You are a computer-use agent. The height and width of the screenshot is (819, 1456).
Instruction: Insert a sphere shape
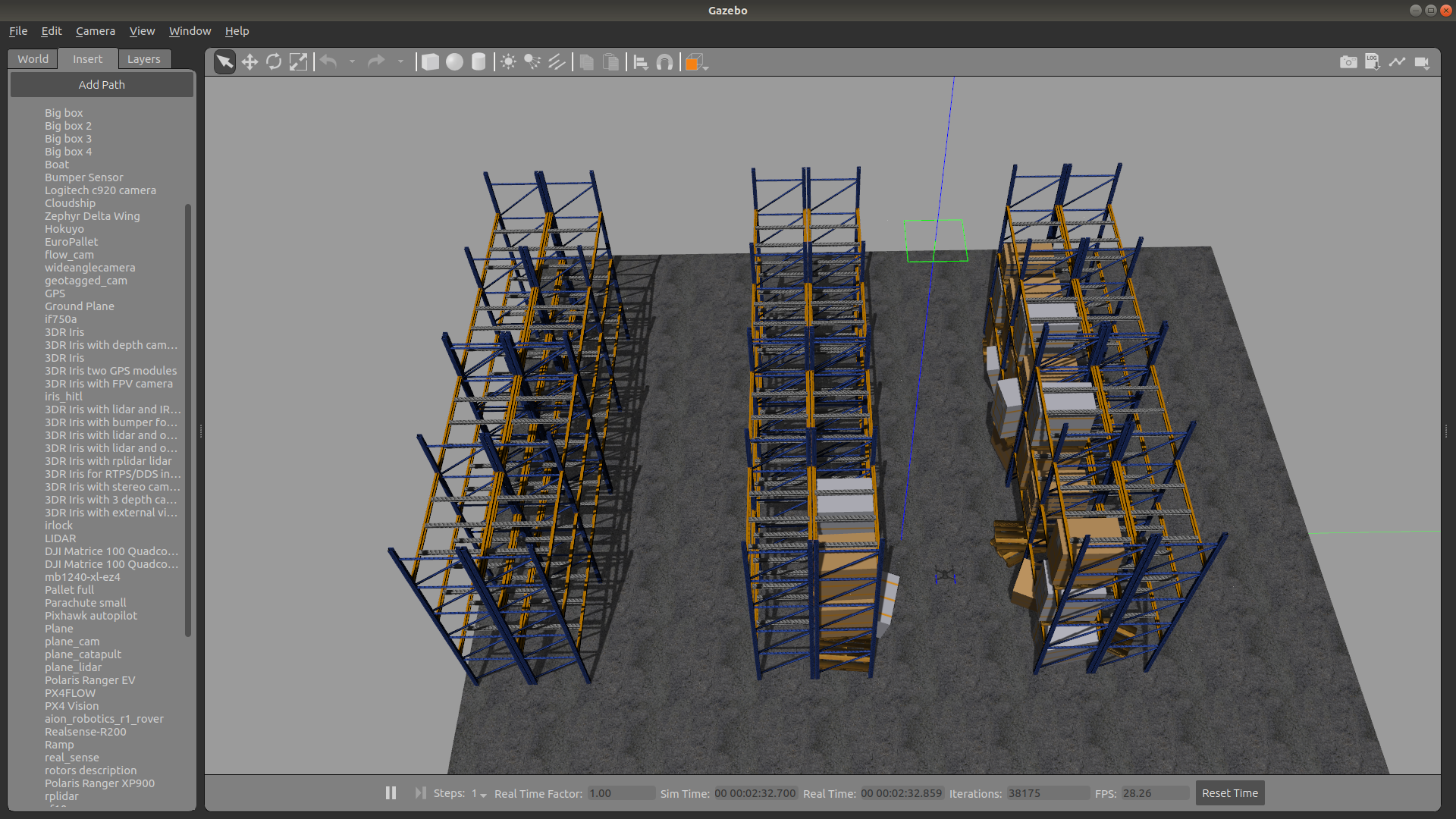[x=454, y=62]
